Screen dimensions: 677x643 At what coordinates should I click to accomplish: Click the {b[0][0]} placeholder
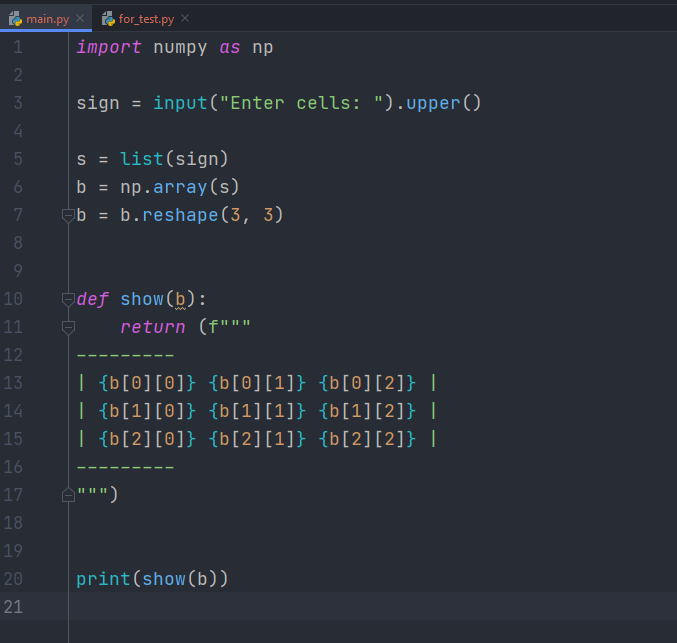(147, 383)
